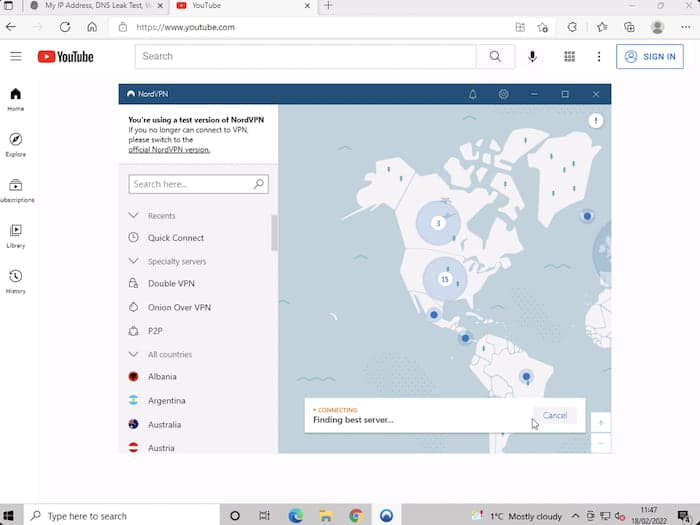Viewport: 700px width, 525px height.
Task: Click YouTube SIGN IN button
Action: (x=650, y=56)
